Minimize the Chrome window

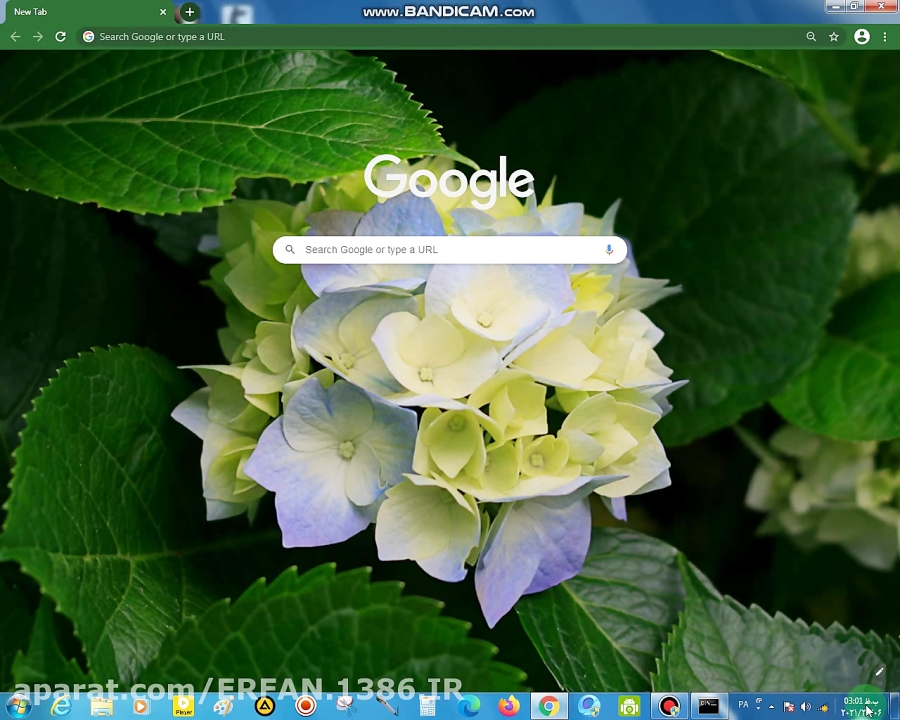tap(836, 6)
